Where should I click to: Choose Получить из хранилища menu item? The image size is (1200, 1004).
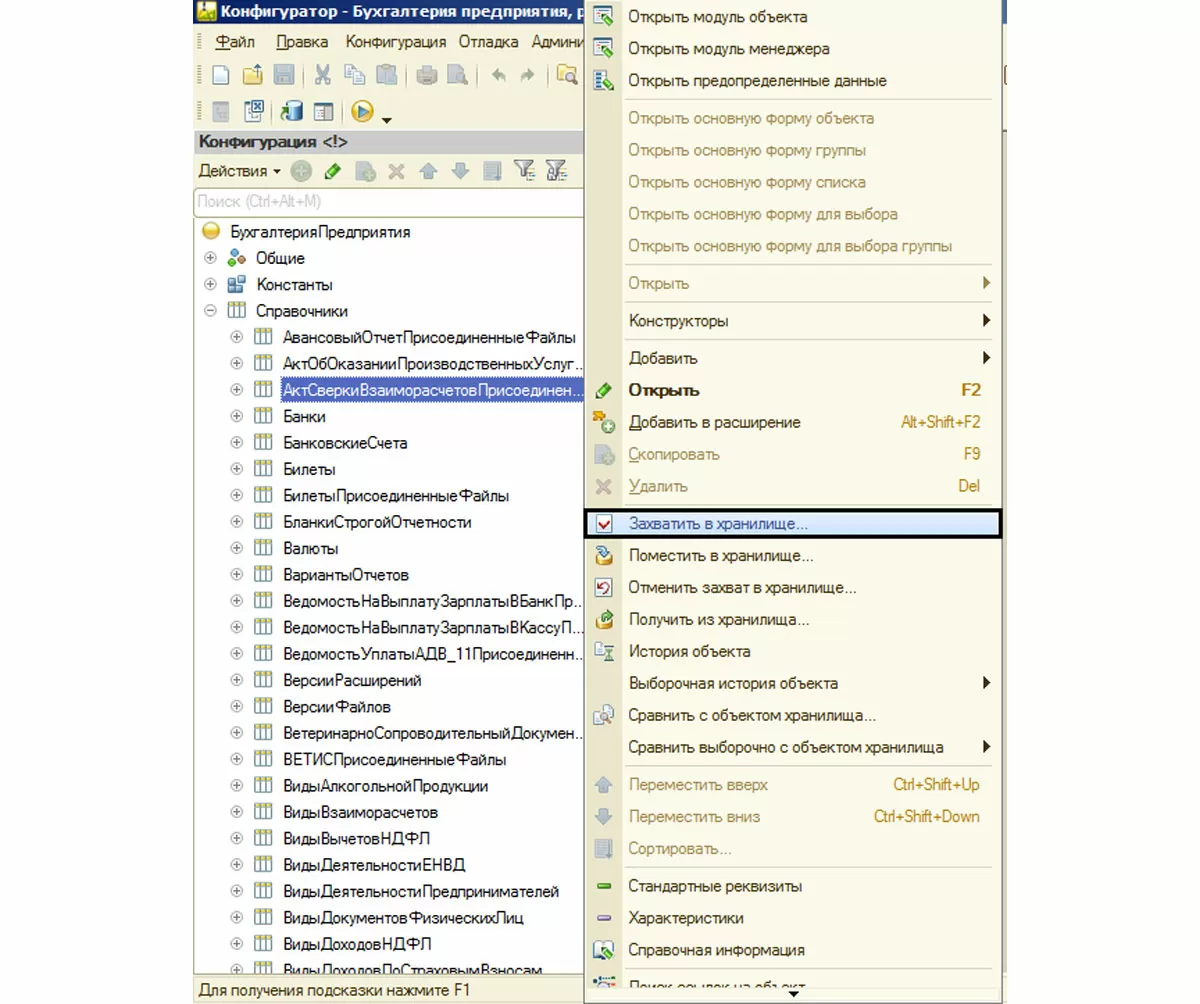click(x=793, y=619)
